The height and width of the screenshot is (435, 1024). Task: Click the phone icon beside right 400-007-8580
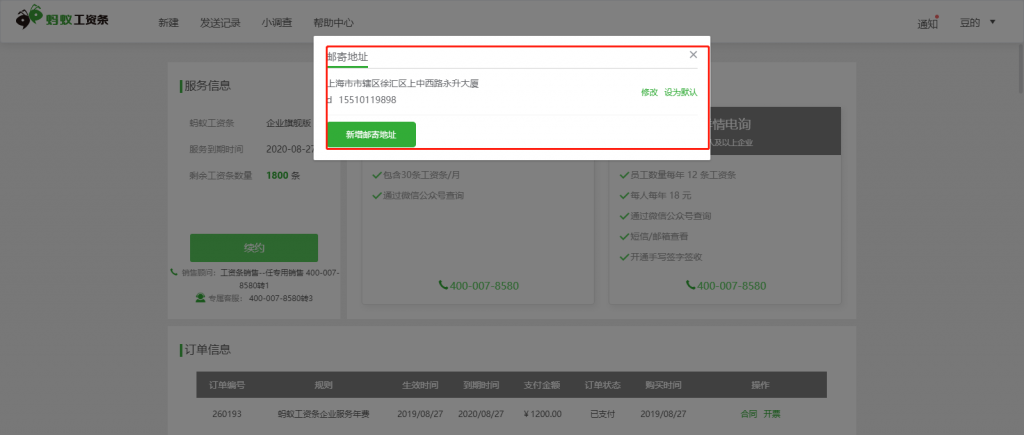coord(690,285)
